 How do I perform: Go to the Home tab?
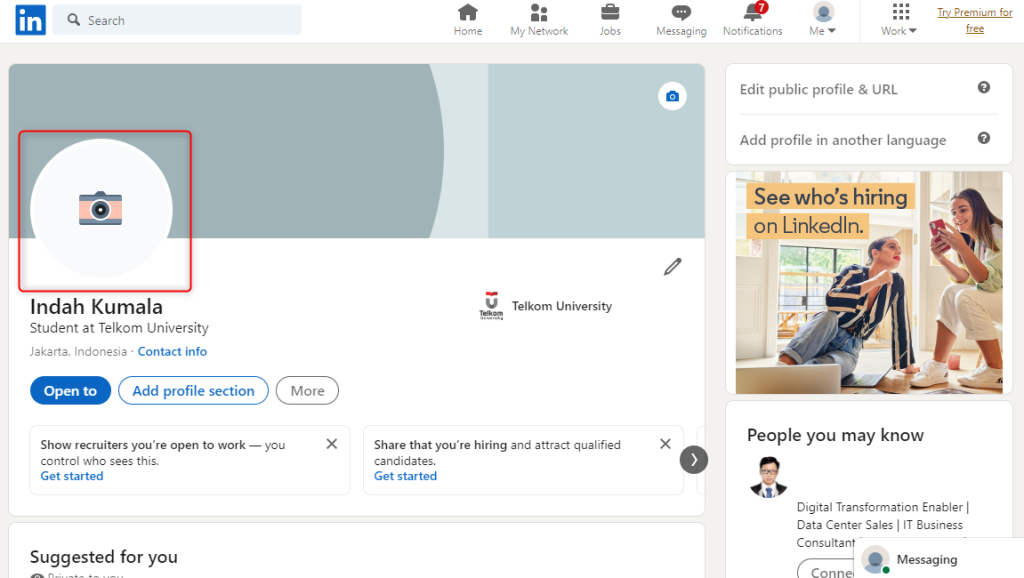pos(468,20)
